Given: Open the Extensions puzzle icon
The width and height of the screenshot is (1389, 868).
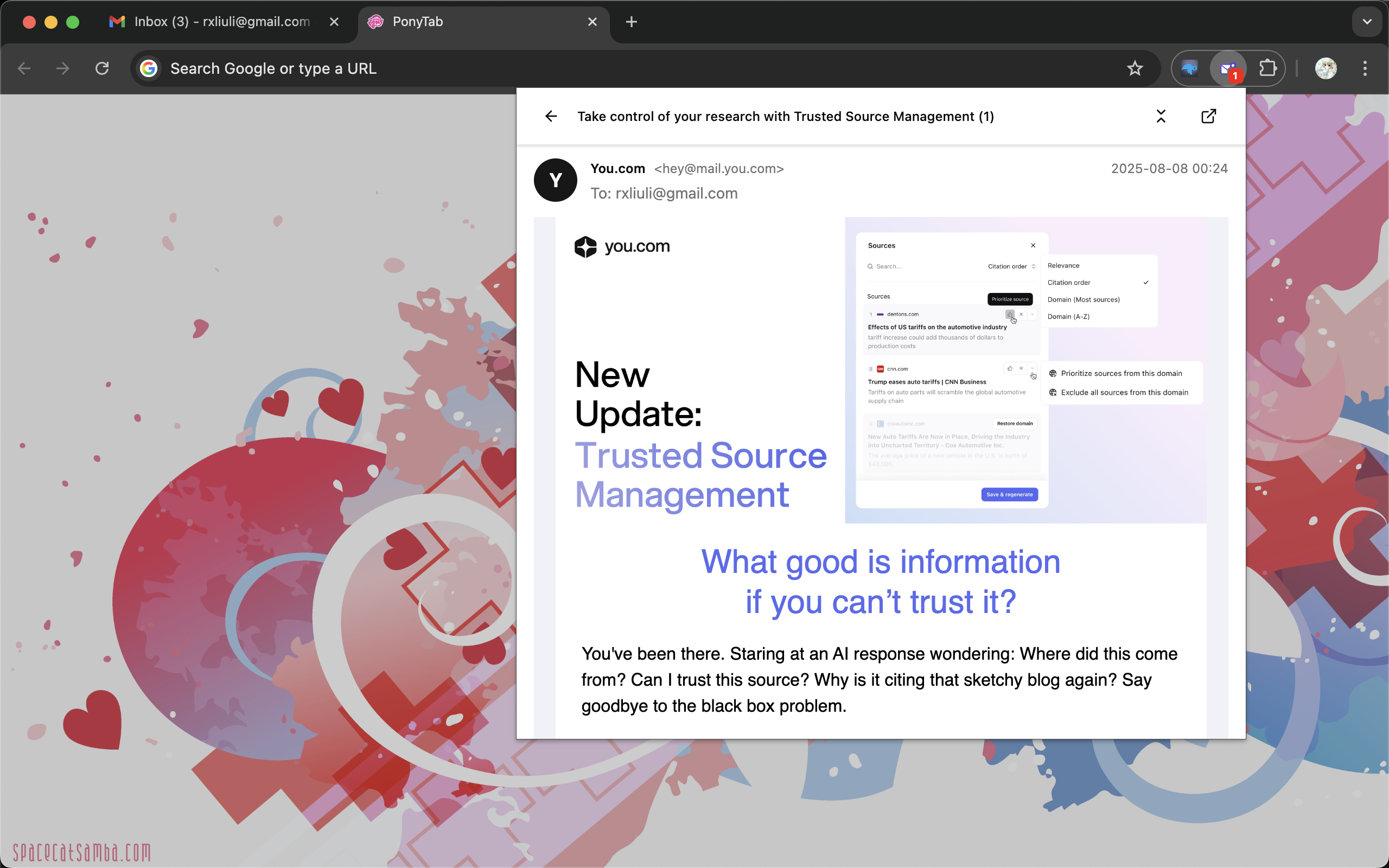Looking at the screenshot, I should tap(1267, 69).
